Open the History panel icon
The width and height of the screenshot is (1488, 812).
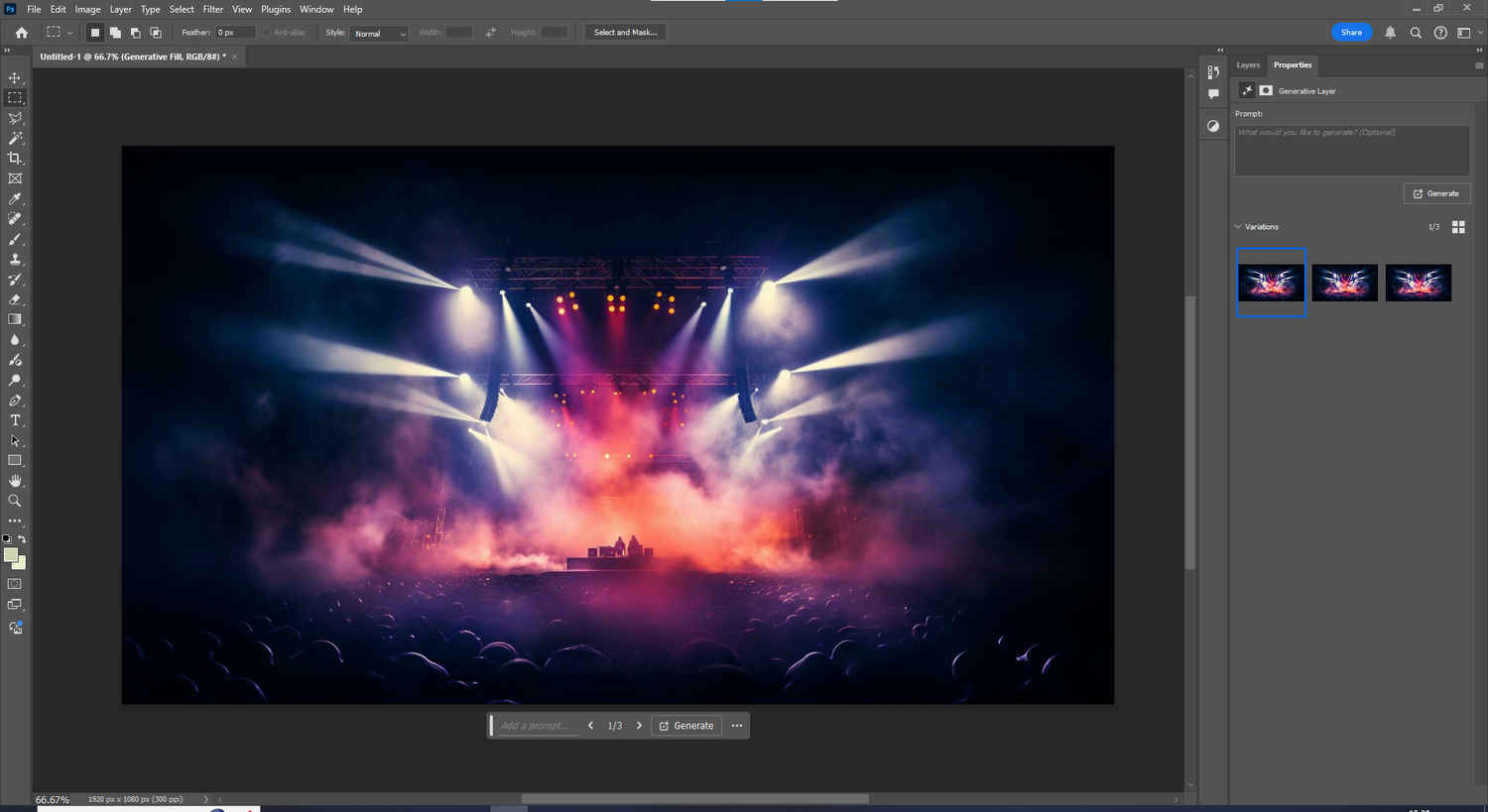point(1213,72)
